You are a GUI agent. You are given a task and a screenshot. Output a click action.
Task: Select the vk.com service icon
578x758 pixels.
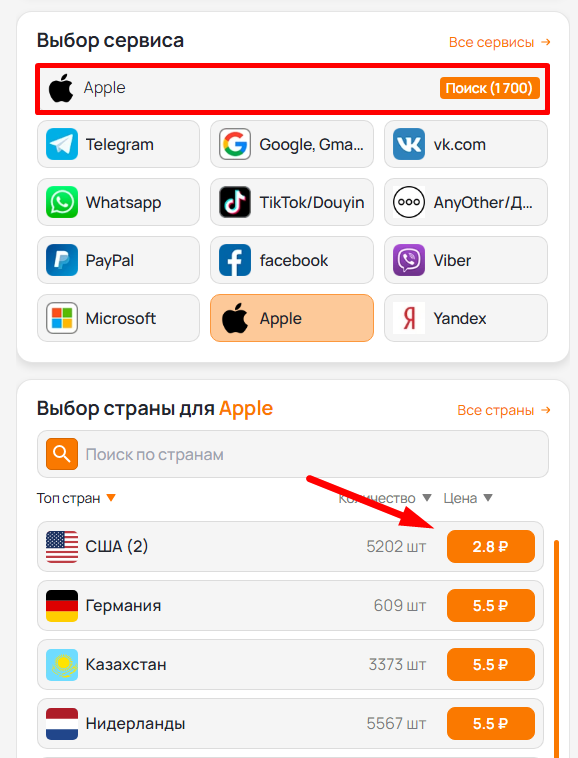[409, 144]
